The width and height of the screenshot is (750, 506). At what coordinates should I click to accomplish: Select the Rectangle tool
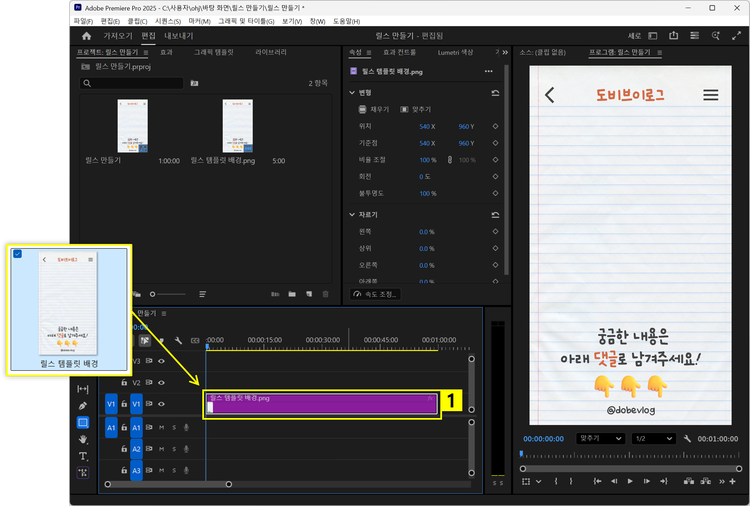click(83, 422)
